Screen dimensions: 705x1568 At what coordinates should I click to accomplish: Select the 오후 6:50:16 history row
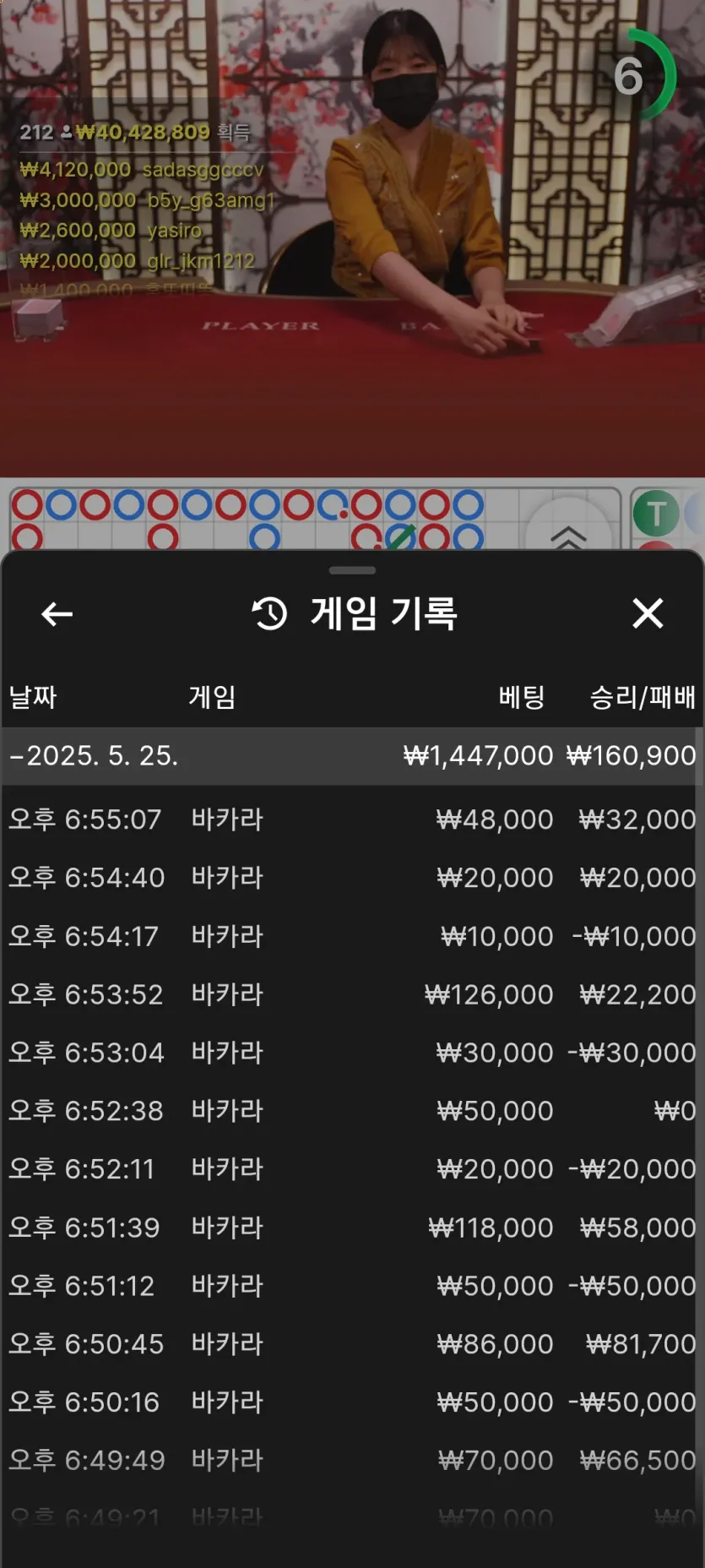coord(352,1402)
